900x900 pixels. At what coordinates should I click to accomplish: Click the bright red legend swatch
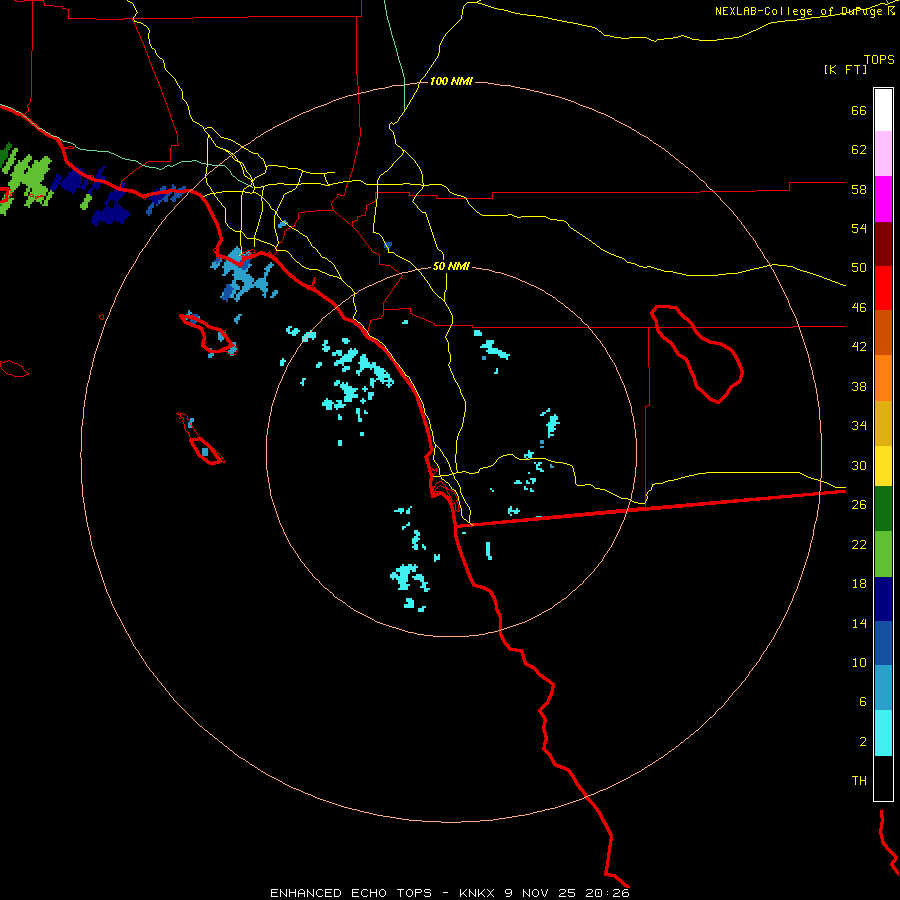click(x=883, y=288)
